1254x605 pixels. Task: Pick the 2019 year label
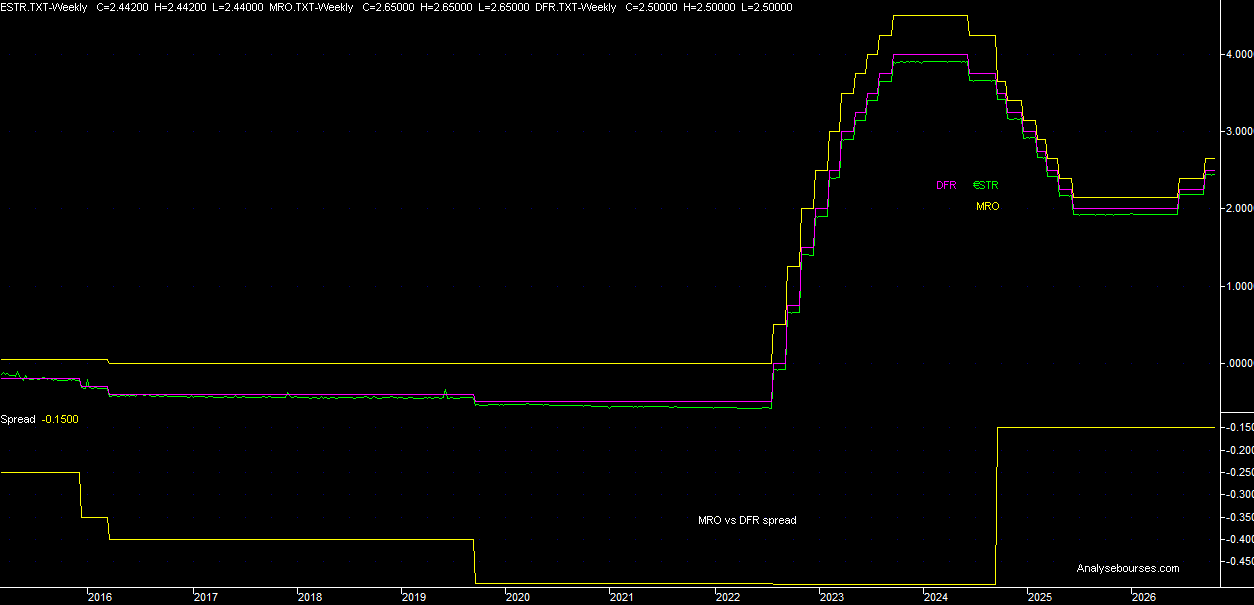[413, 597]
